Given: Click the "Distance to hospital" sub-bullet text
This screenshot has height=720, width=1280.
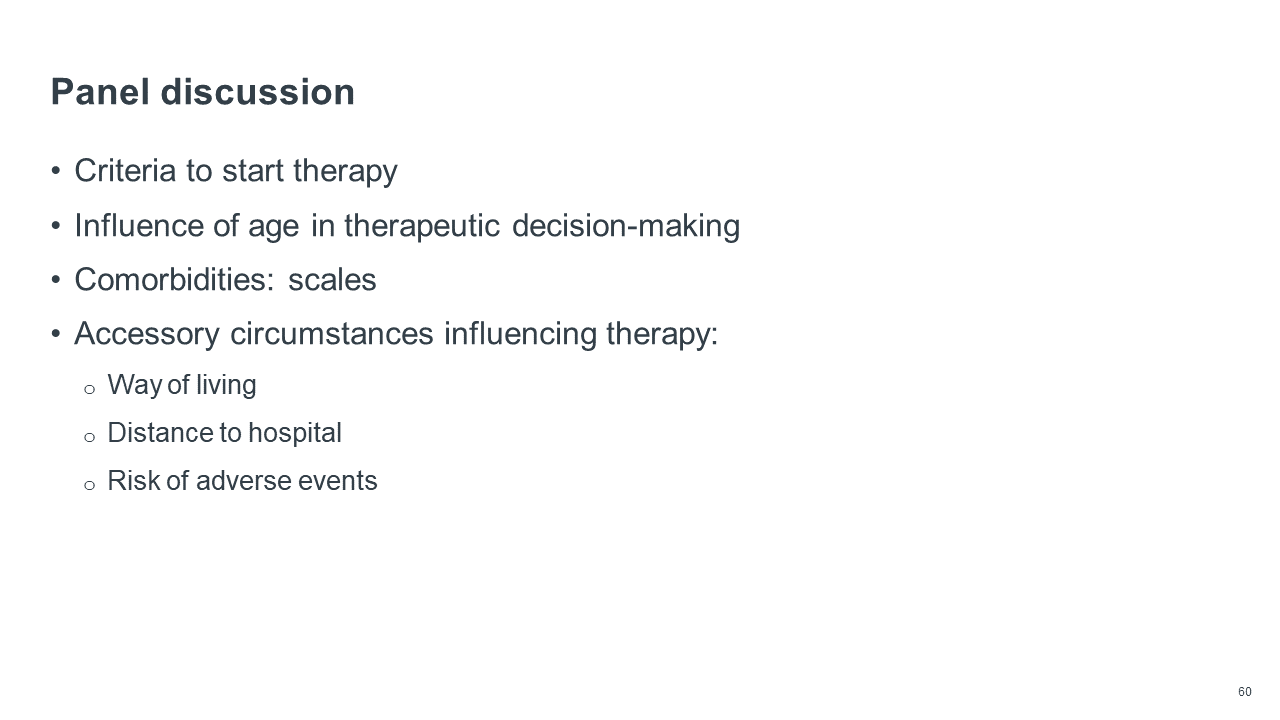Looking at the screenshot, I should pyautogui.click(x=224, y=433).
